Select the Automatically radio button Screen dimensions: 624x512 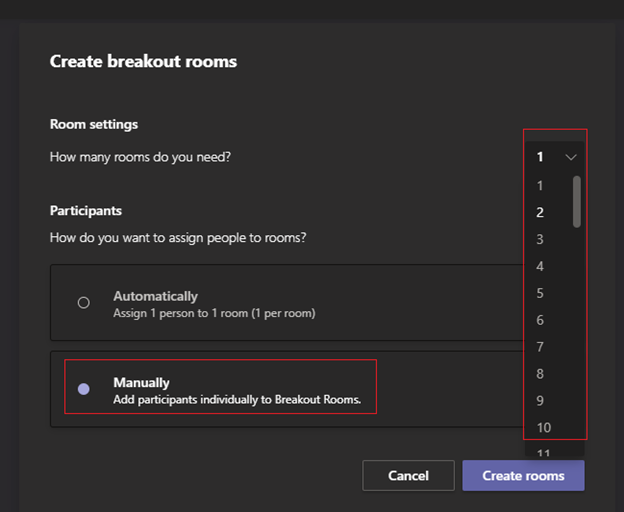click(x=84, y=303)
